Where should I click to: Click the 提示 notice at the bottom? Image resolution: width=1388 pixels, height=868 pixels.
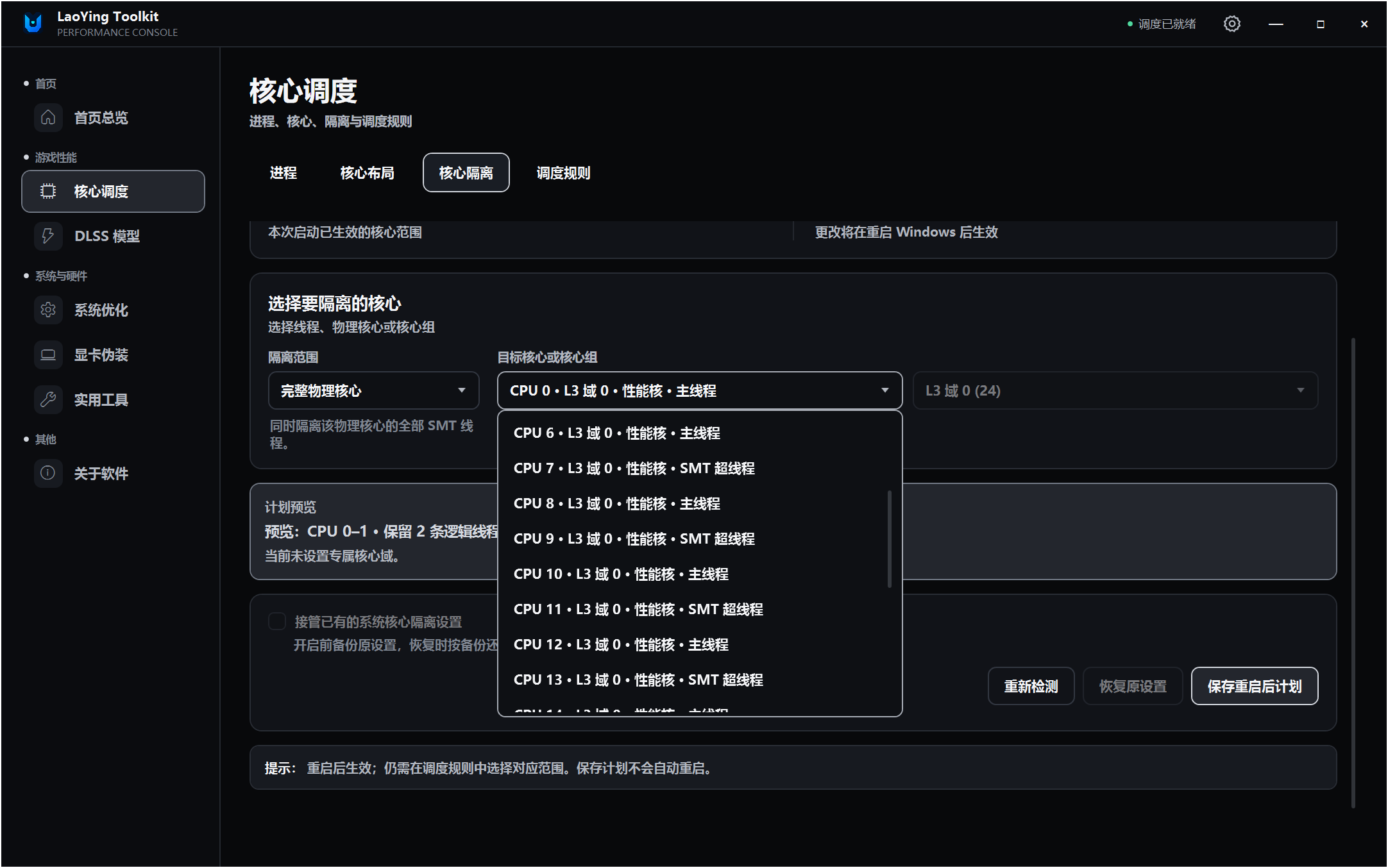point(793,767)
